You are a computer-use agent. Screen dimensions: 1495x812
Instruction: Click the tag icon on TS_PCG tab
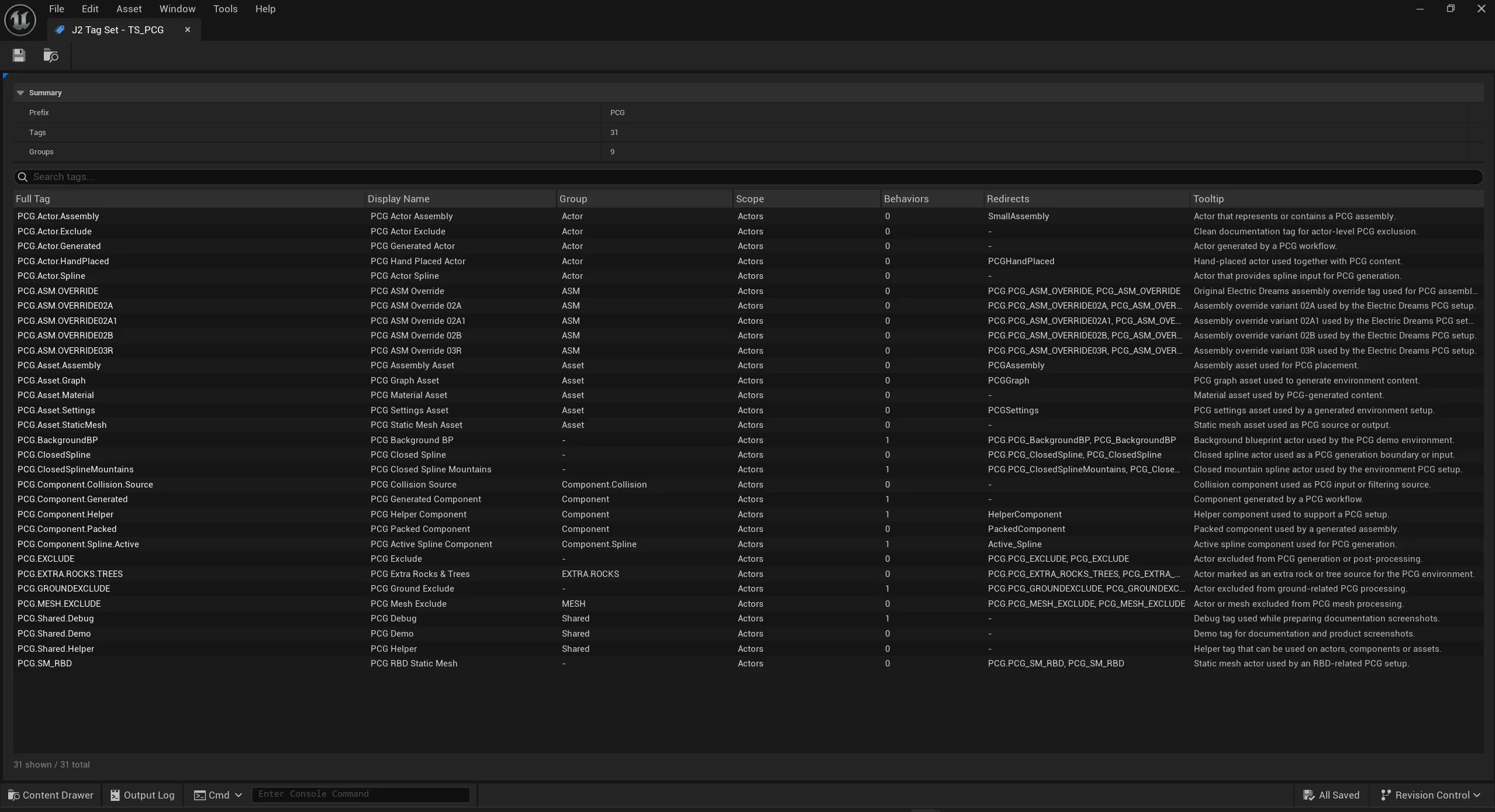click(60, 30)
